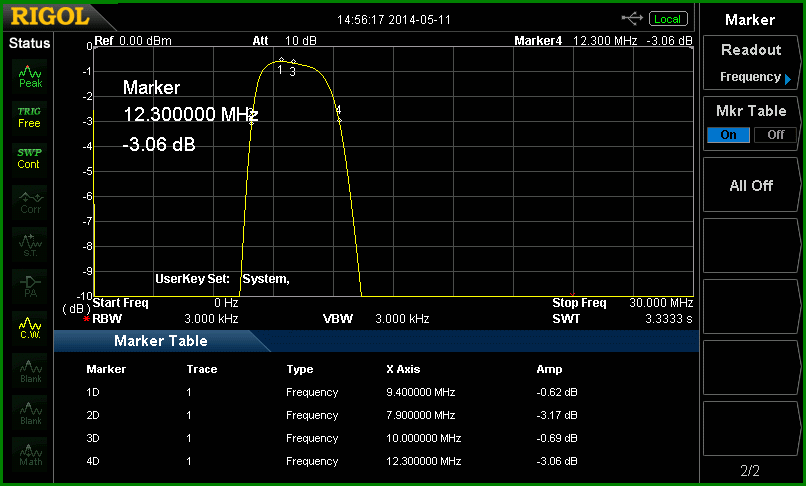Click the -3.06 dB table amplitude cell
The image size is (806, 486).
(557, 461)
